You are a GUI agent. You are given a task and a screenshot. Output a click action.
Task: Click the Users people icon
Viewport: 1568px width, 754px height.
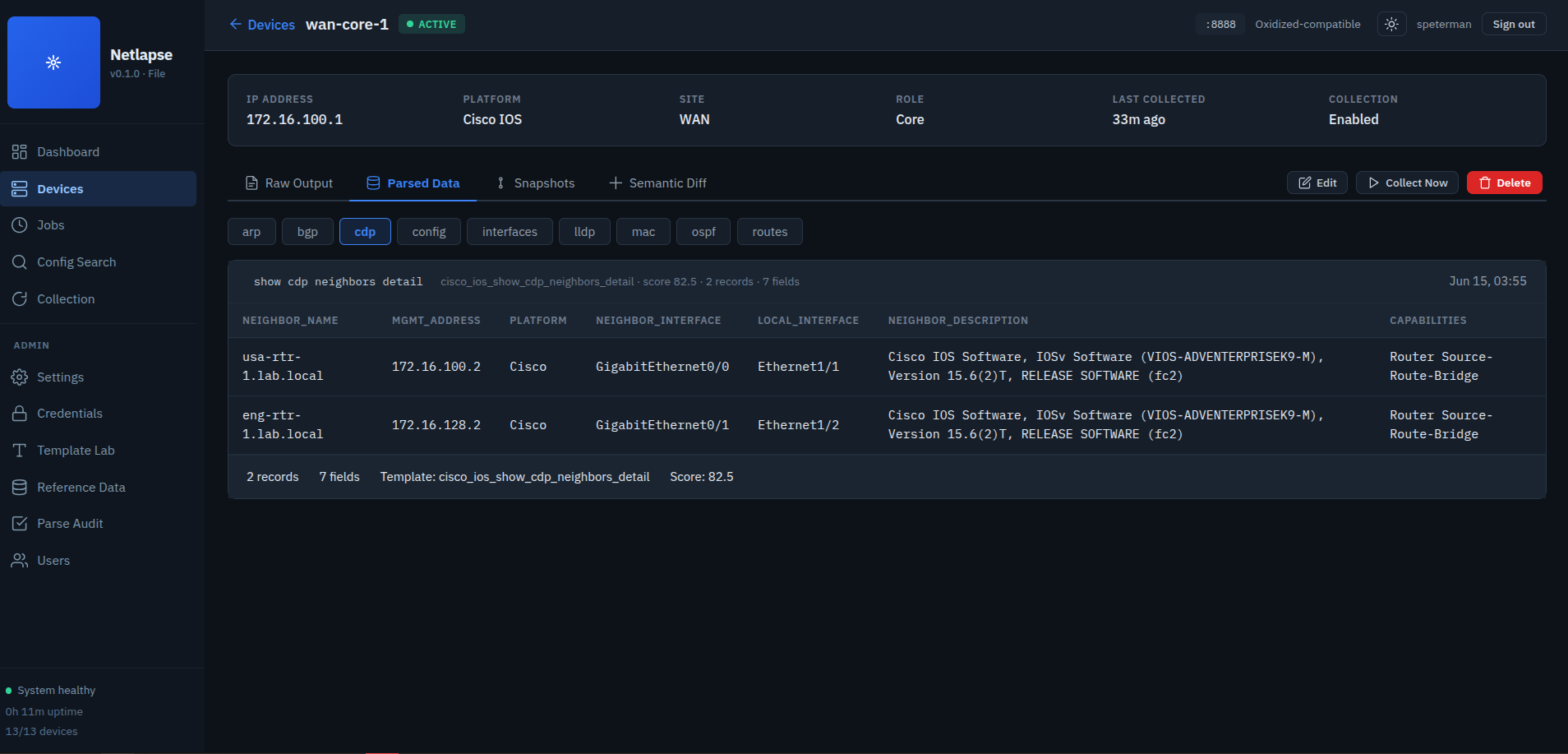point(20,561)
